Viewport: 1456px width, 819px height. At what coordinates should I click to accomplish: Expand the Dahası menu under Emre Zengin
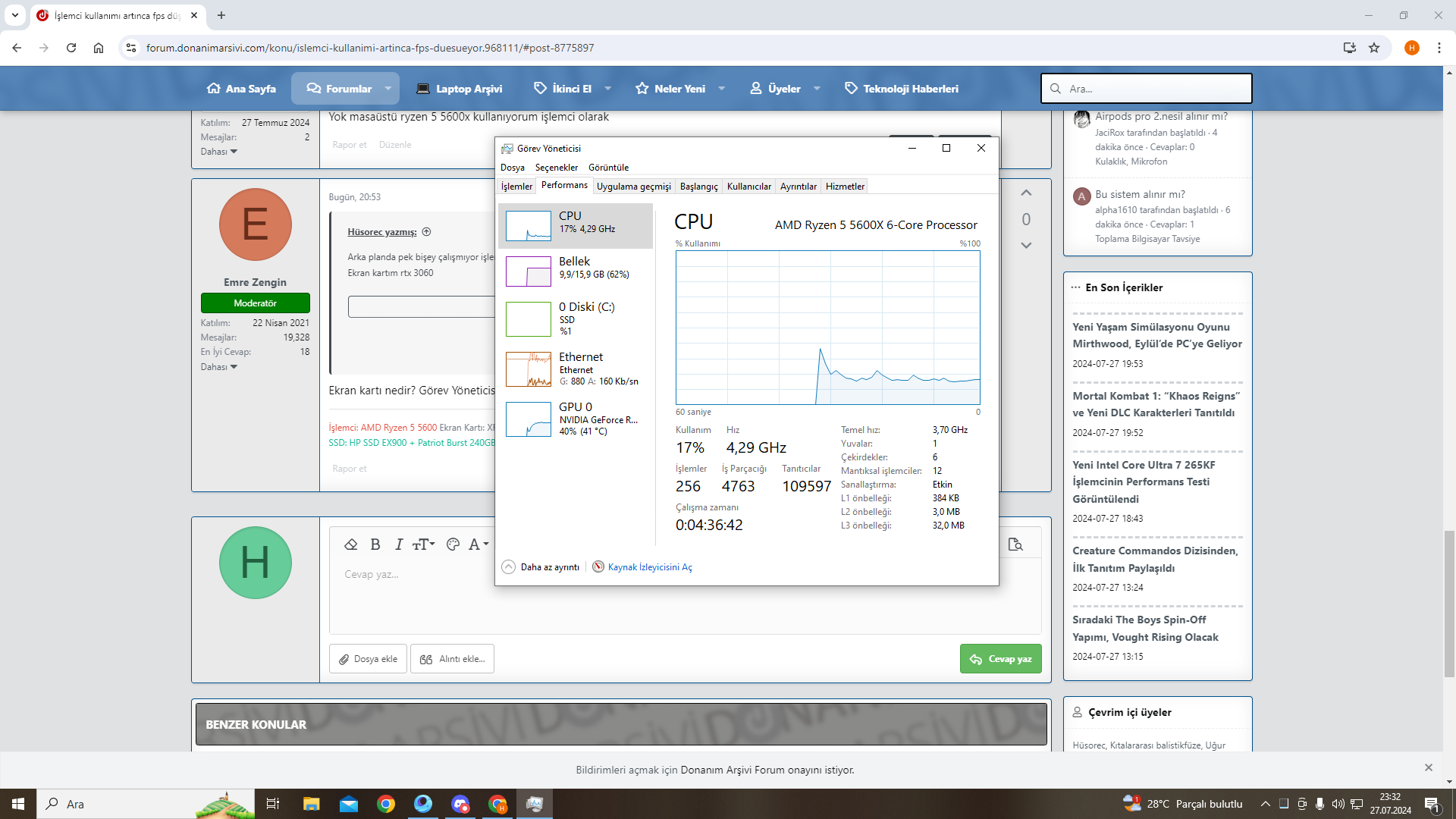pos(219,367)
